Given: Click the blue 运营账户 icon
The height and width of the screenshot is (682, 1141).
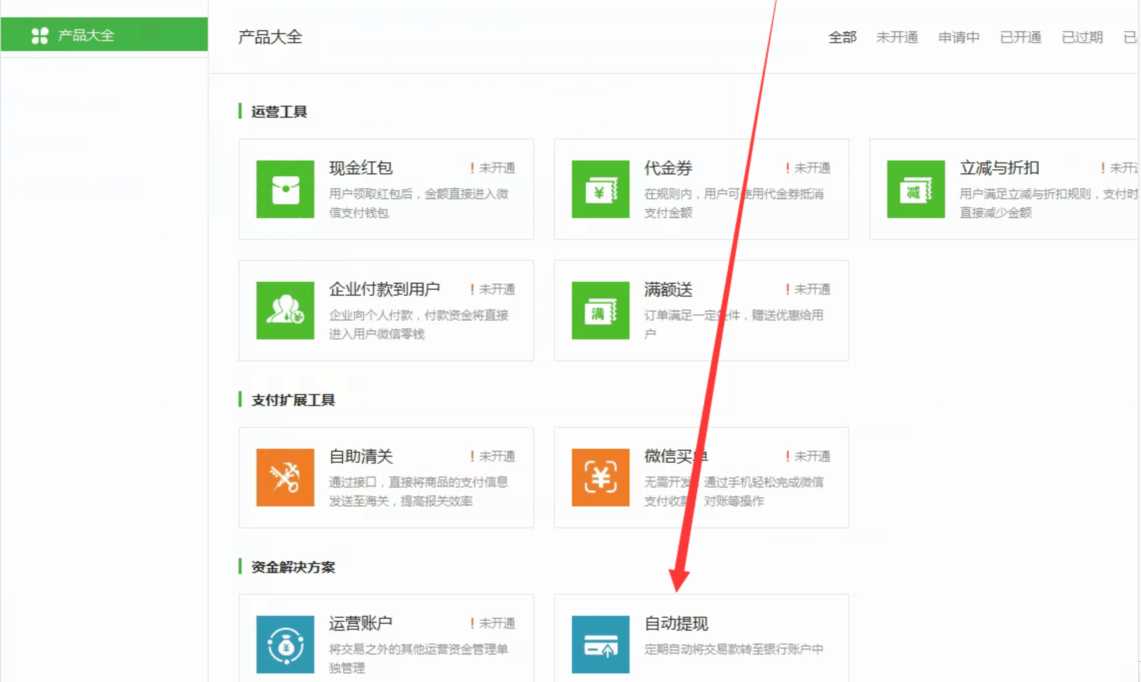Looking at the screenshot, I should point(285,644).
